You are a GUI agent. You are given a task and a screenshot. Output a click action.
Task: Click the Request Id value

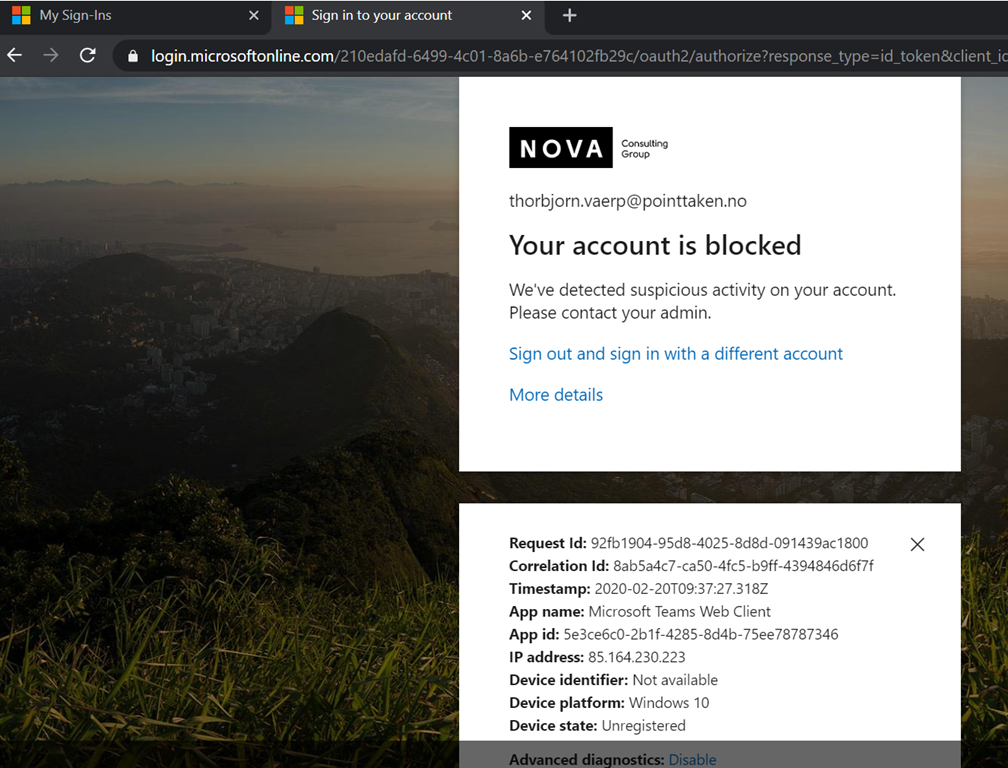[x=730, y=543]
